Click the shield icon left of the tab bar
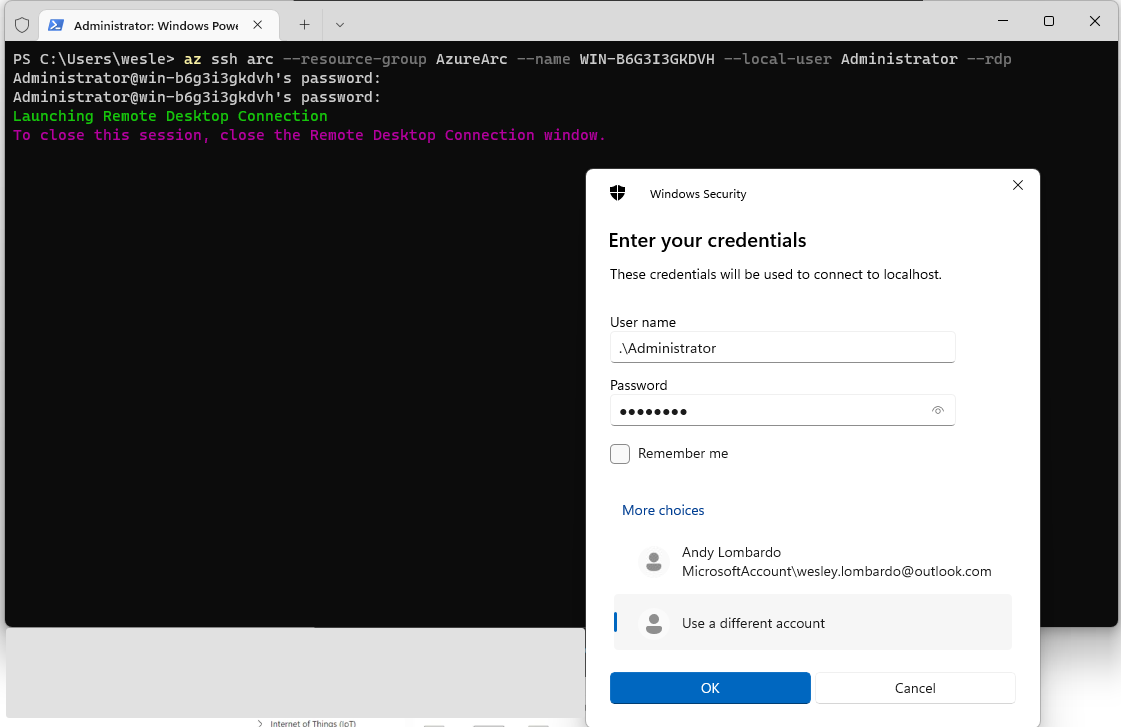Image resolution: width=1121 pixels, height=727 pixels. click(x=21, y=24)
